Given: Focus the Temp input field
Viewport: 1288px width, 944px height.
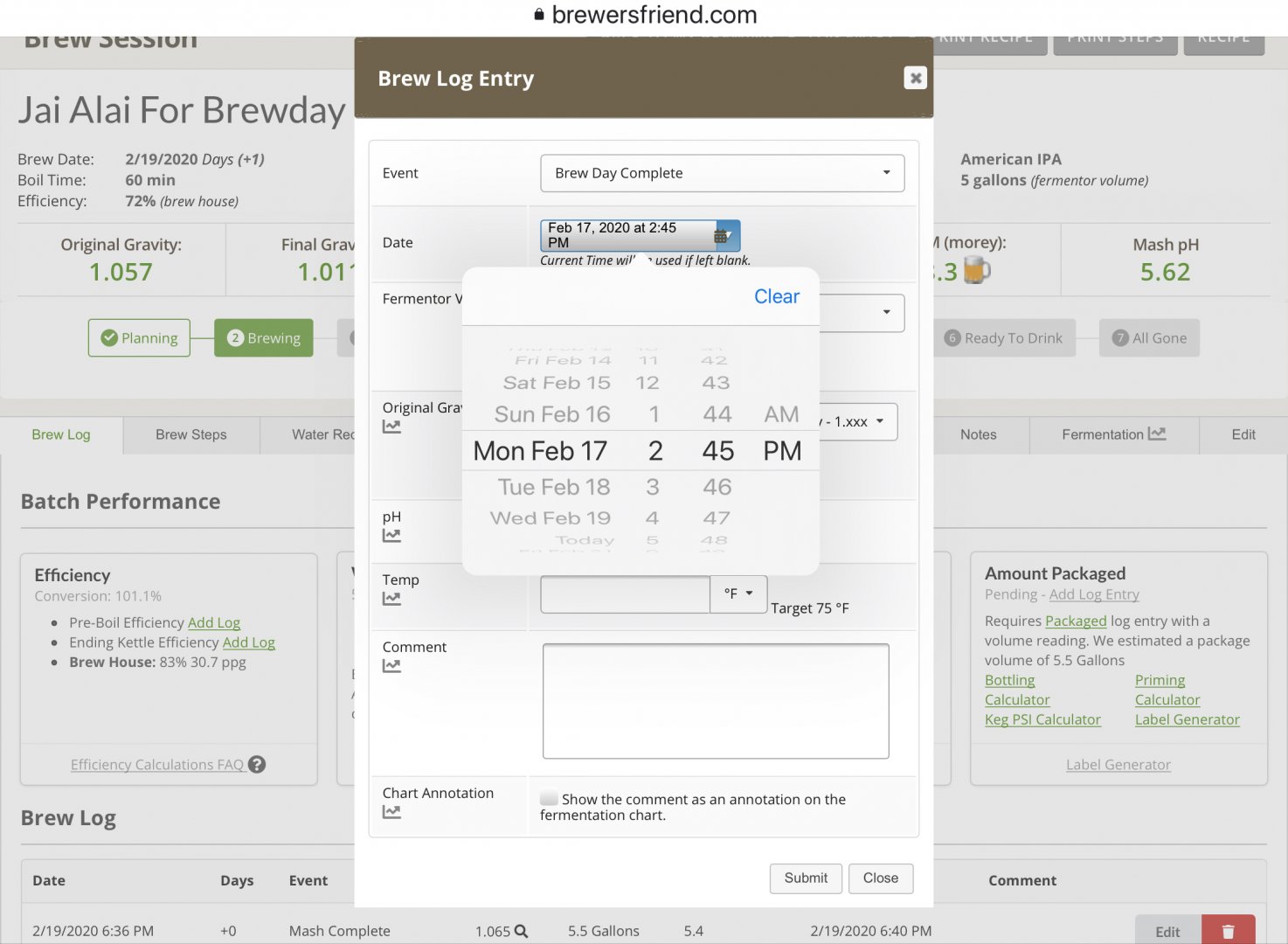Looking at the screenshot, I should coord(625,593).
